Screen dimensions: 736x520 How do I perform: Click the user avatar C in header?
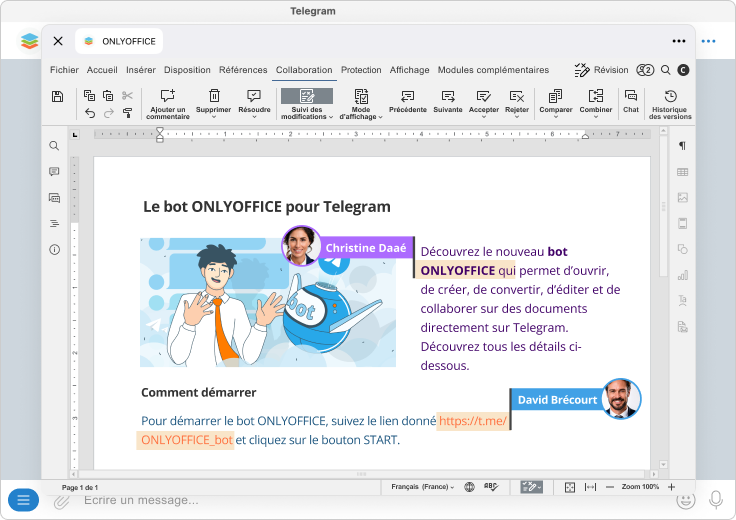pyautogui.click(x=683, y=70)
